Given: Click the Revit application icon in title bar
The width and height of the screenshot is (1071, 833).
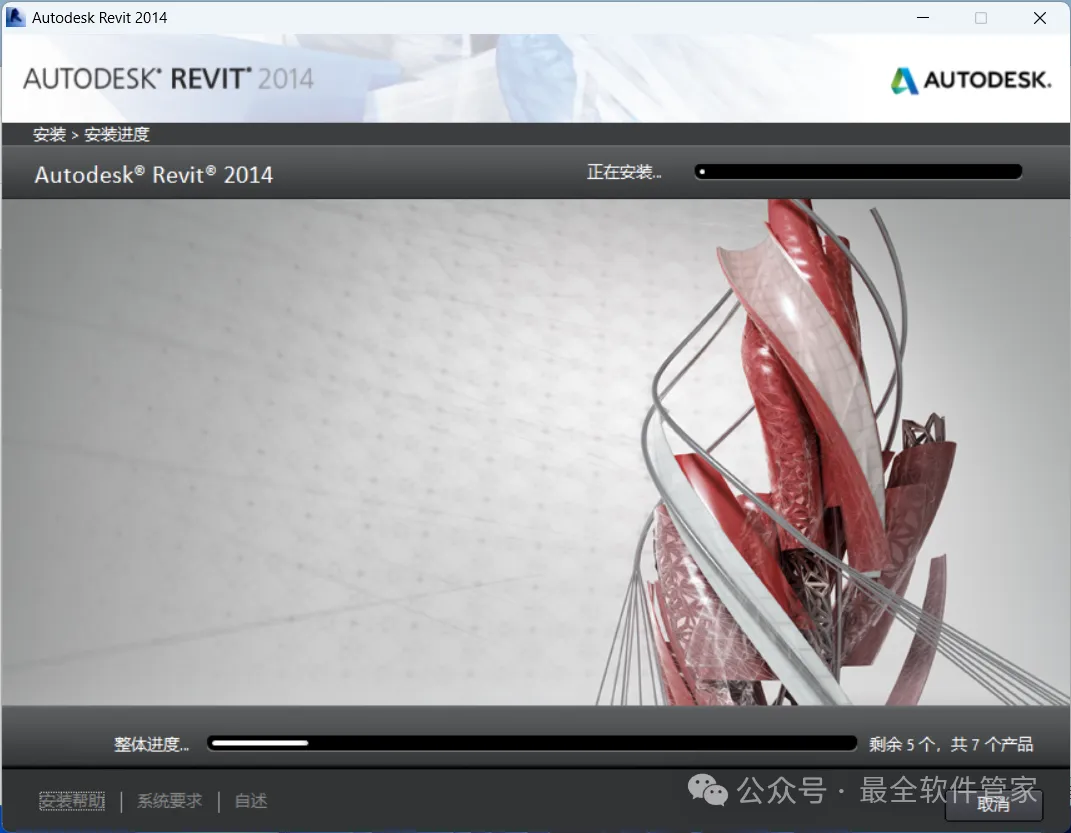Looking at the screenshot, I should pyautogui.click(x=15, y=17).
